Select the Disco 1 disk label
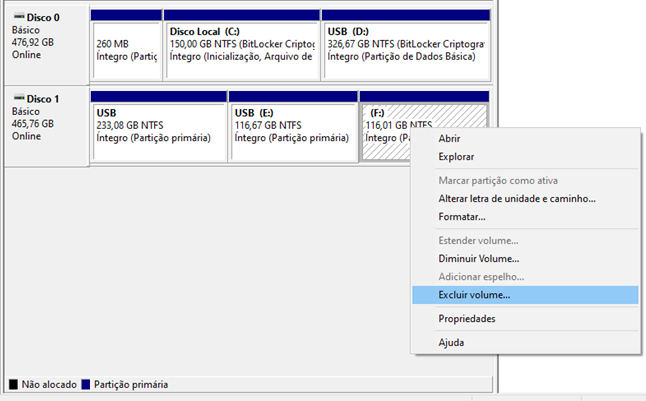The image size is (646, 401). coord(43,99)
